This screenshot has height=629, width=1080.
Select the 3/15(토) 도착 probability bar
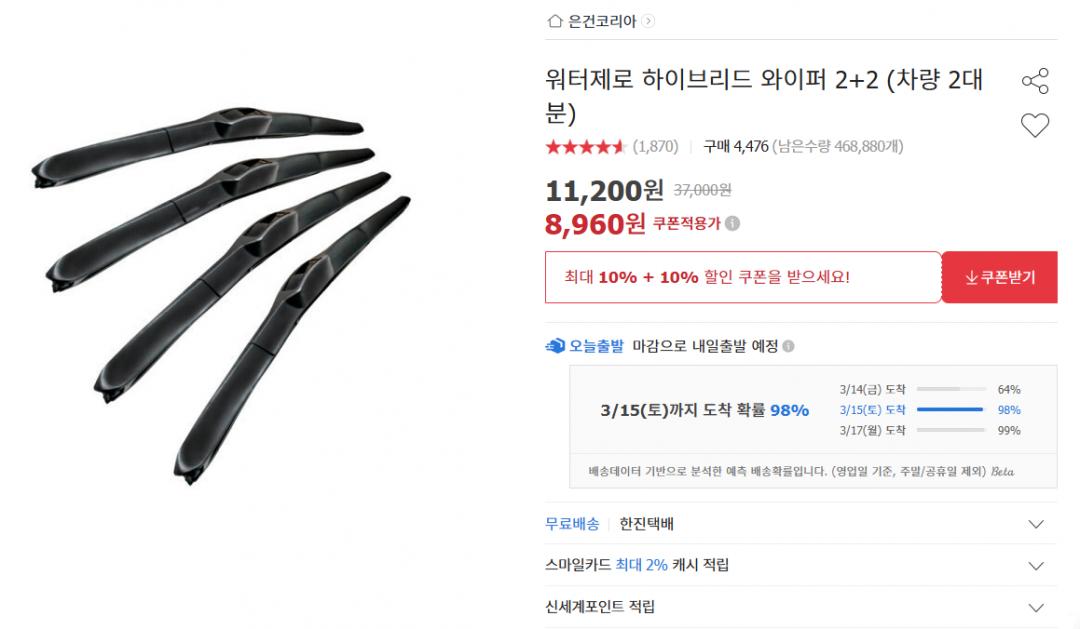[x=949, y=410]
